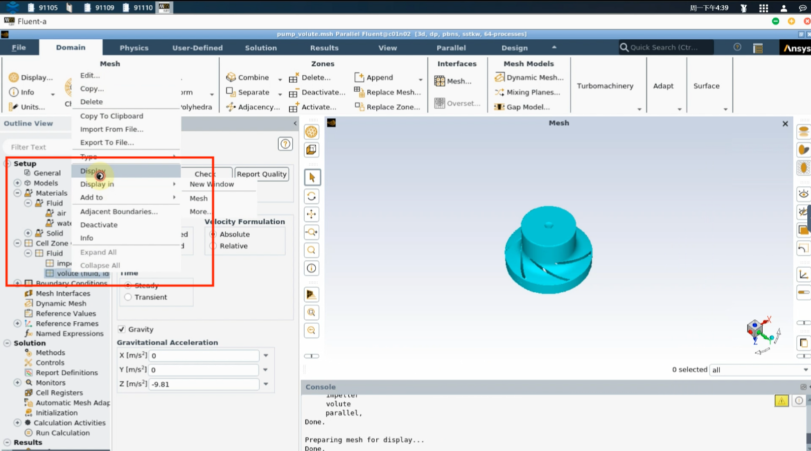Expand Reference Frames tree node
The height and width of the screenshot is (451, 811).
point(18,323)
